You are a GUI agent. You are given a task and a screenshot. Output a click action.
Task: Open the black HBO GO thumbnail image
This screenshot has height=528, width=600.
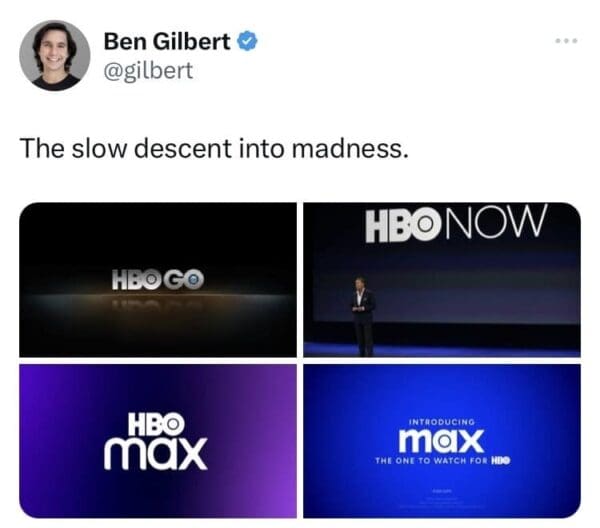click(x=158, y=280)
